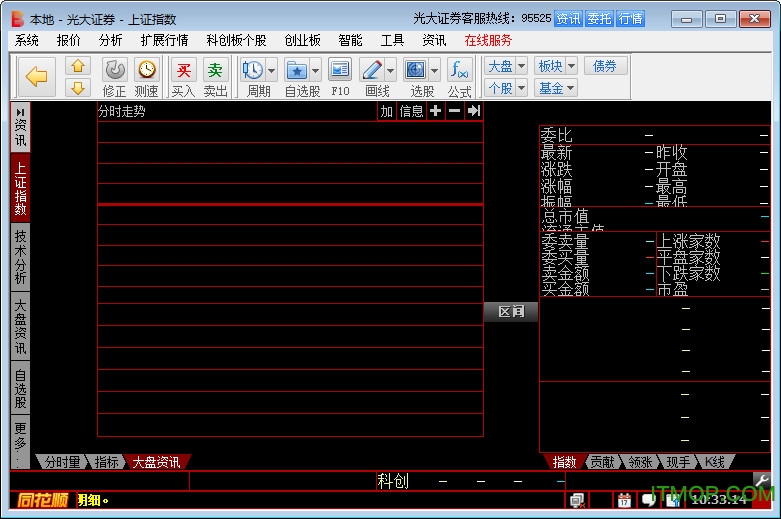Open the 基金 fund dropdown
The height and width of the screenshot is (519, 781).
click(556, 88)
